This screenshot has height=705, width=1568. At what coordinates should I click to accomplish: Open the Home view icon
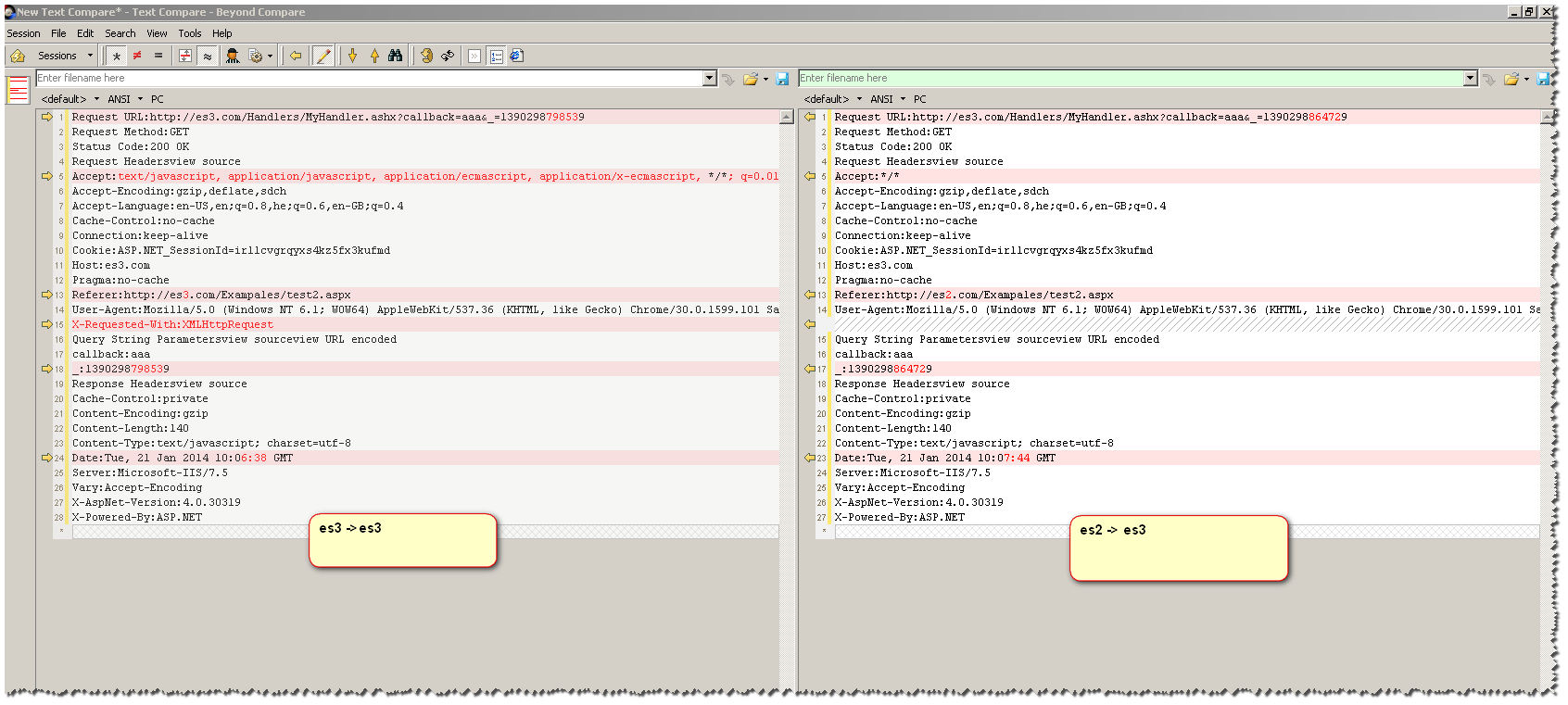18,56
